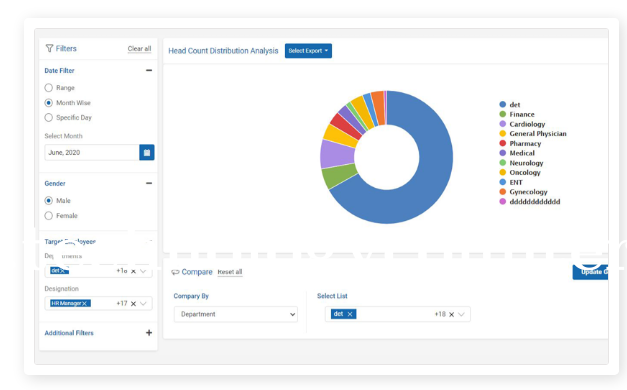Viewport: 627px width, 390px height.
Task: Collapse Date Filter with the minus icon
Action: pos(149,70)
